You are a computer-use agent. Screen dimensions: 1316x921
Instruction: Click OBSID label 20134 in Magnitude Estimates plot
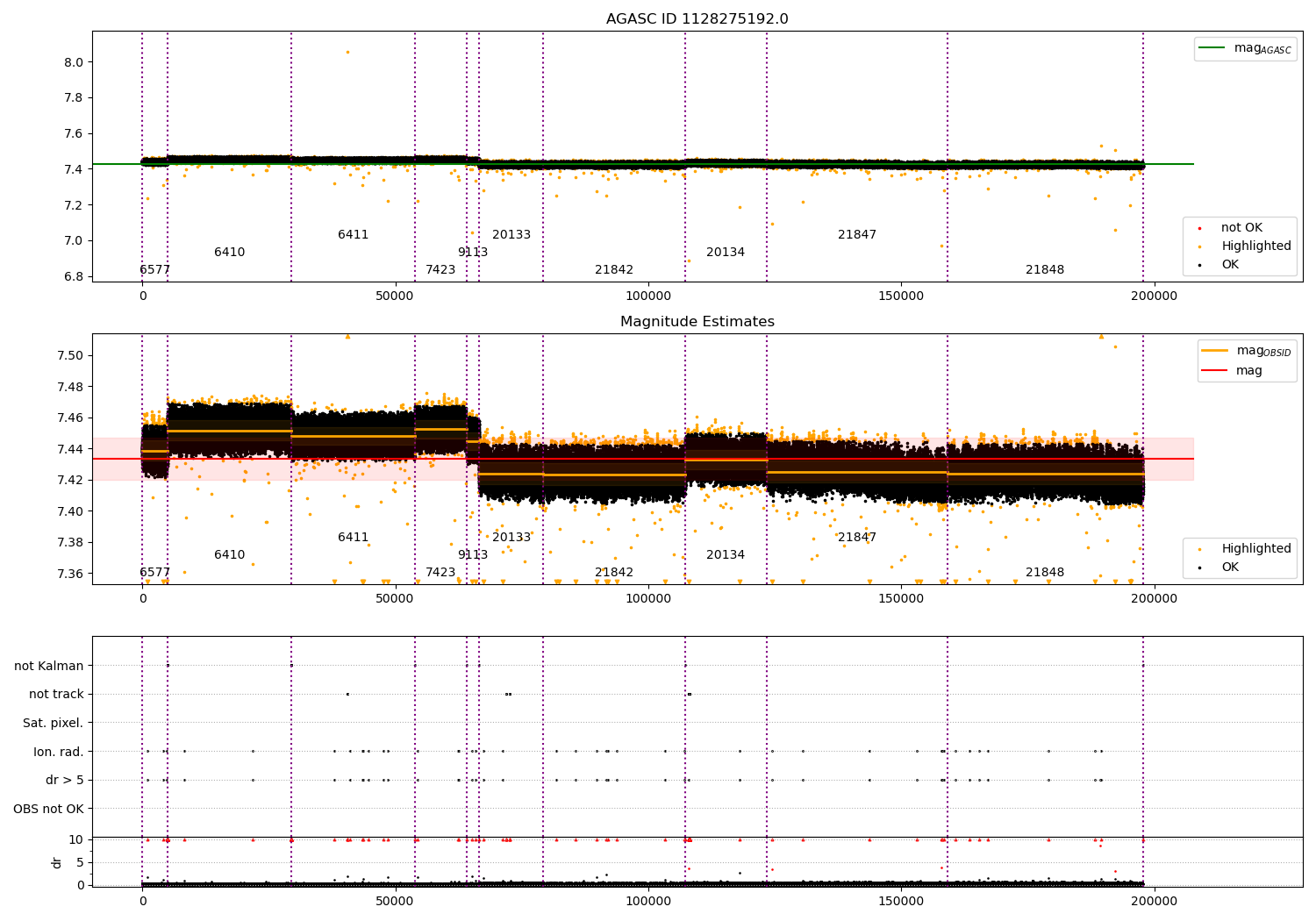coord(726,555)
